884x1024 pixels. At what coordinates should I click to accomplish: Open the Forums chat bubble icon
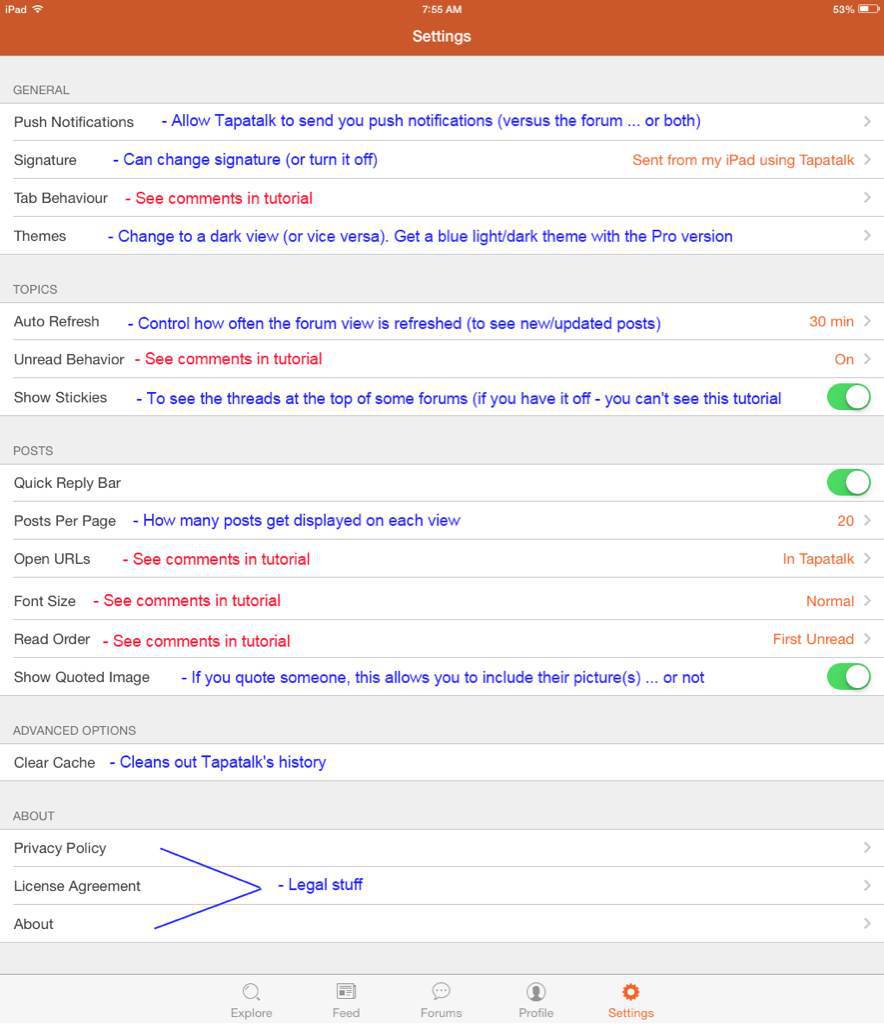(x=441, y=991)
